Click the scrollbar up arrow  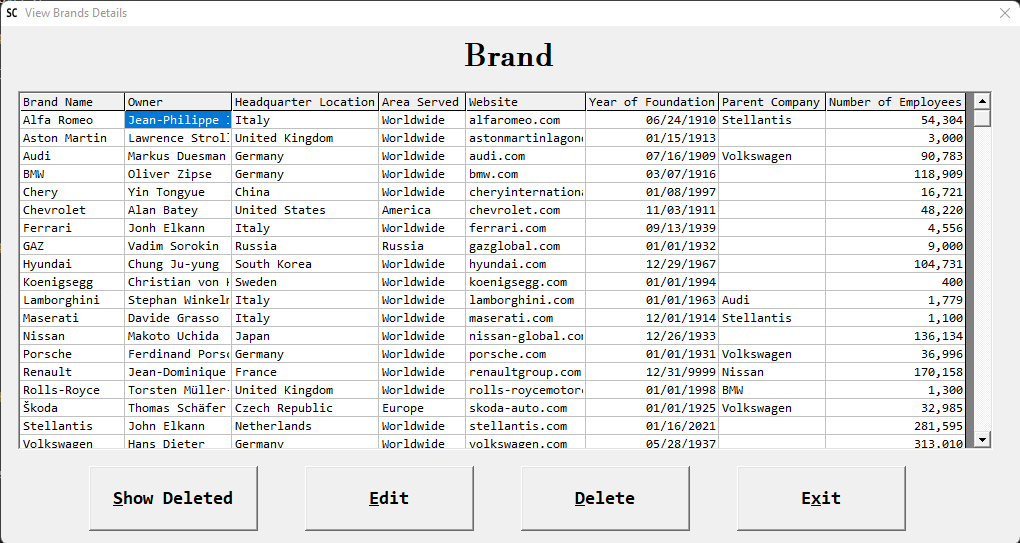pos(982,101)
